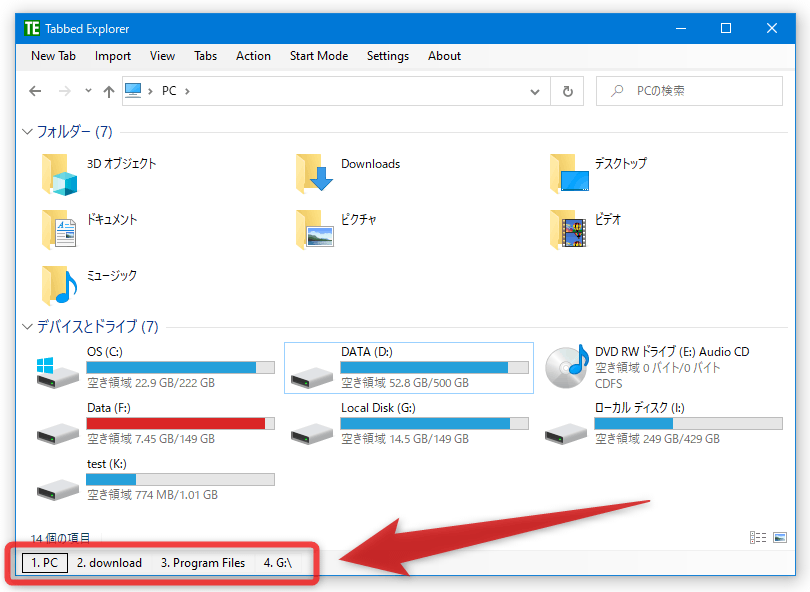Open the Action menu
Image resolution: width=810 pixels, height=592 pixels.
click(253, 56)
